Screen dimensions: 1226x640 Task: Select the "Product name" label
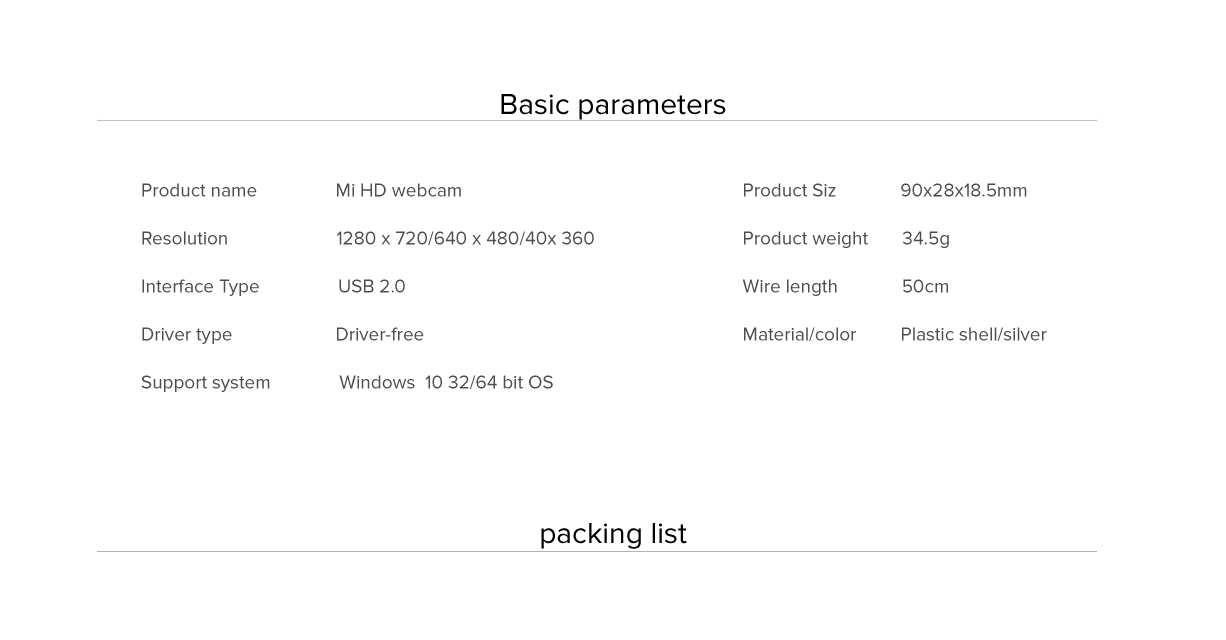coord(199,191)
